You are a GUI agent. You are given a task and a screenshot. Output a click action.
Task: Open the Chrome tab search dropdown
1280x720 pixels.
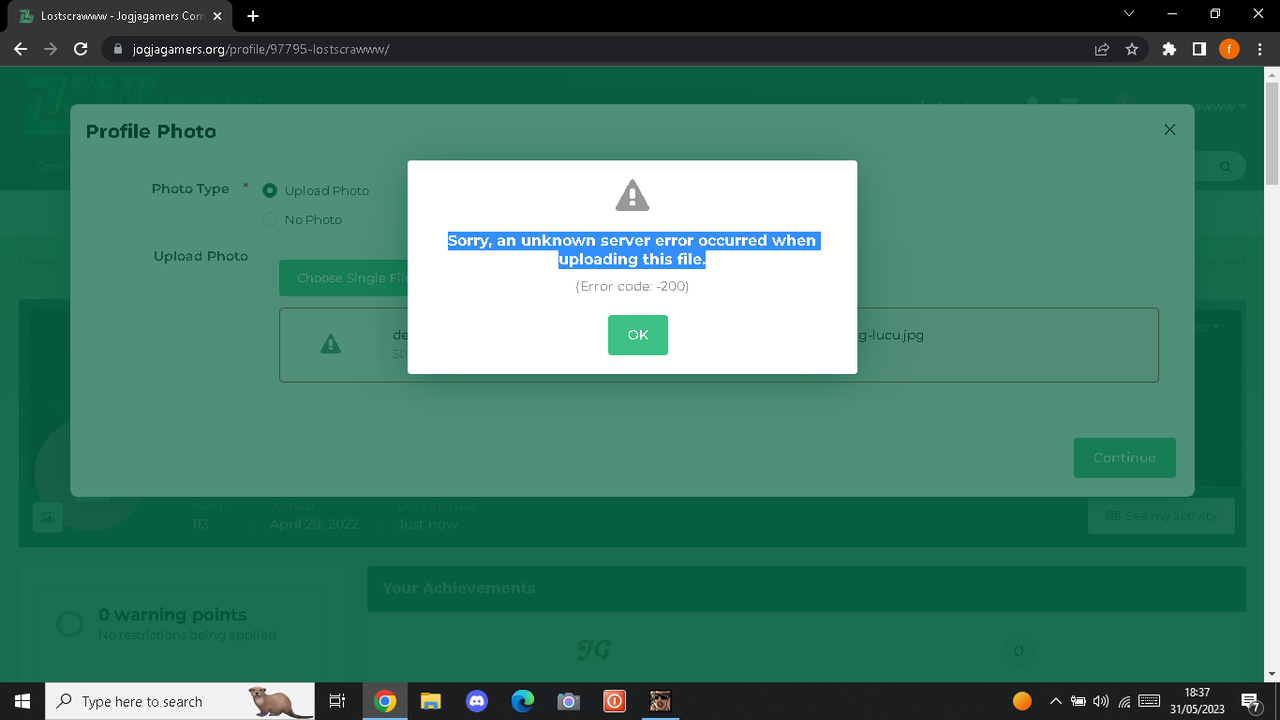(1129, 14)
